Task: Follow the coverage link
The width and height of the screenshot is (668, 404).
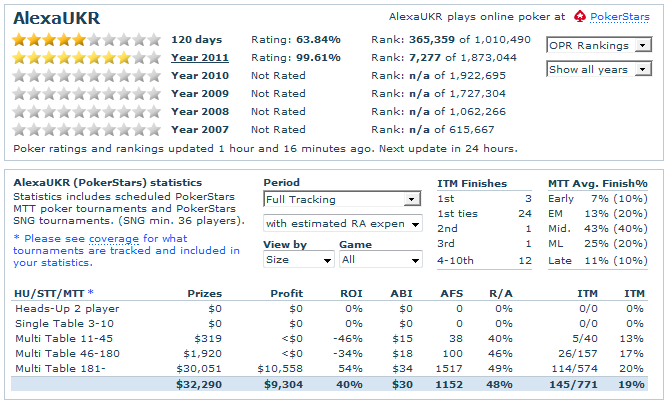Action: [115, 239]
